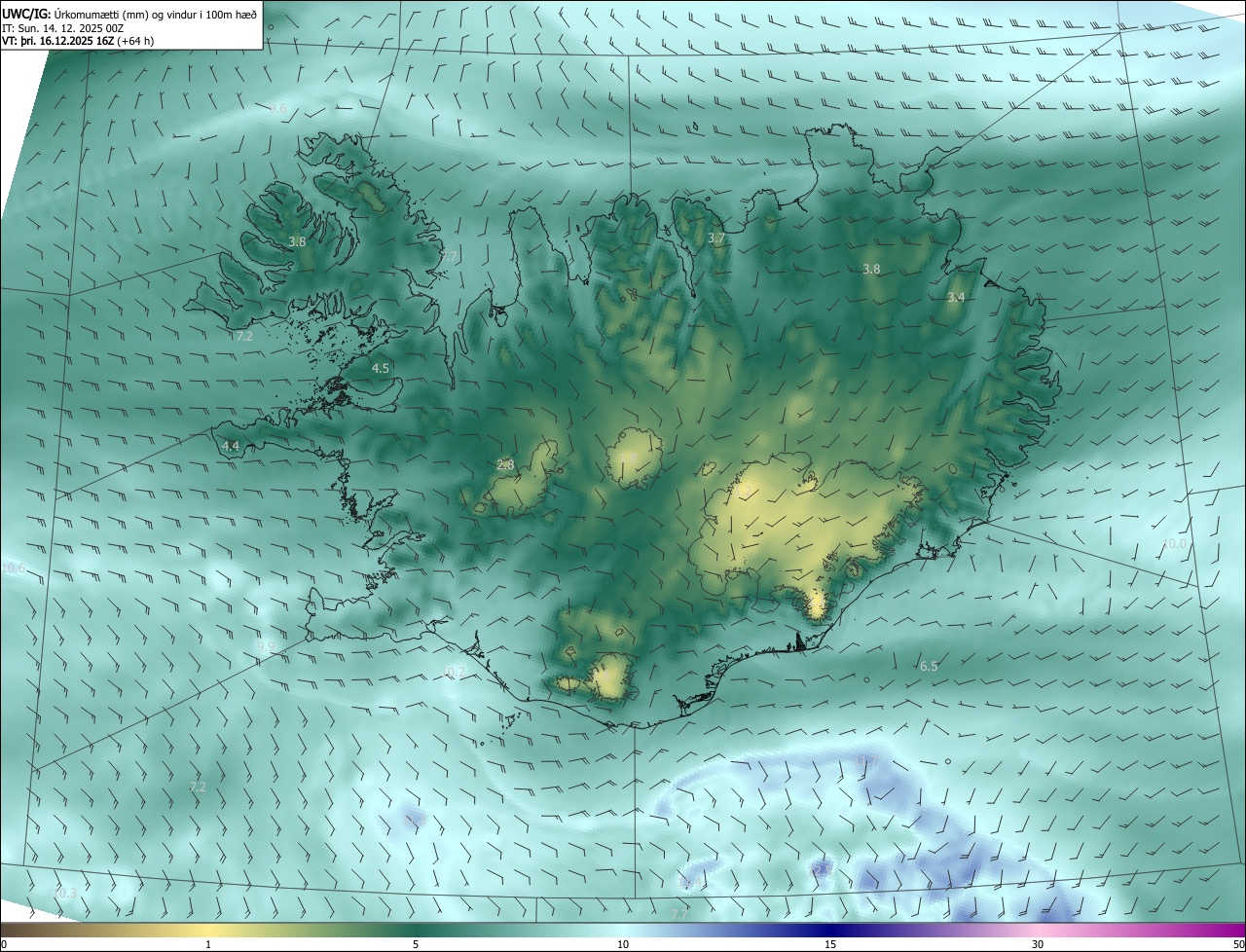Click the '1' tick label on the color scale
Viewport: 1246px width, 952px height.
pyautogui.click(x=208, y=944)
